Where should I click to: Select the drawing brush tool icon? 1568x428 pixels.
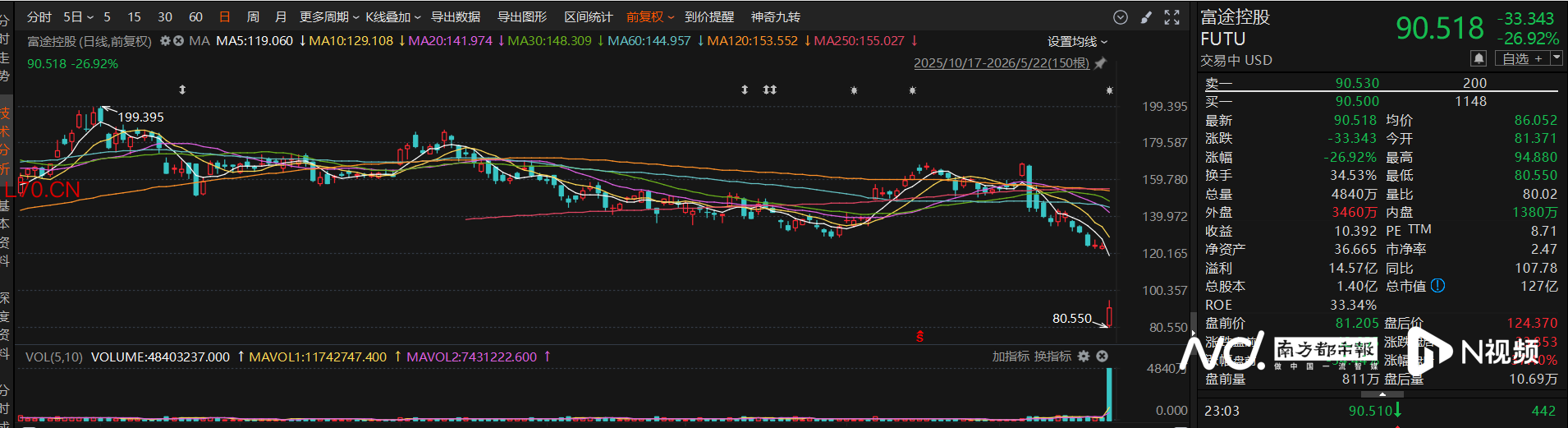(x=1146, y=17)
